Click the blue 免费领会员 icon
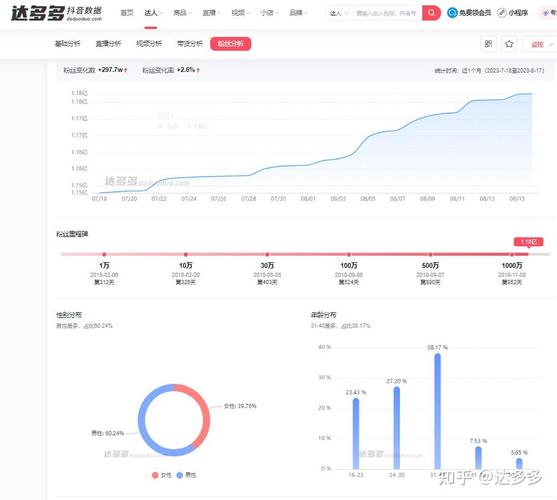The image size is (557, 500). click(x=452, y=13)
